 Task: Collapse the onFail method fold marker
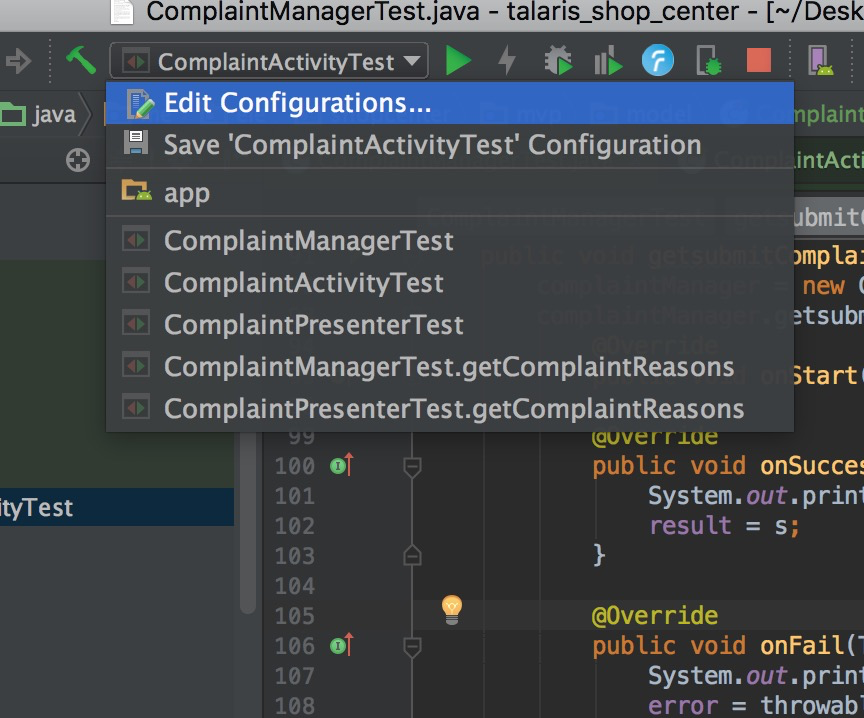click(412, 647)
